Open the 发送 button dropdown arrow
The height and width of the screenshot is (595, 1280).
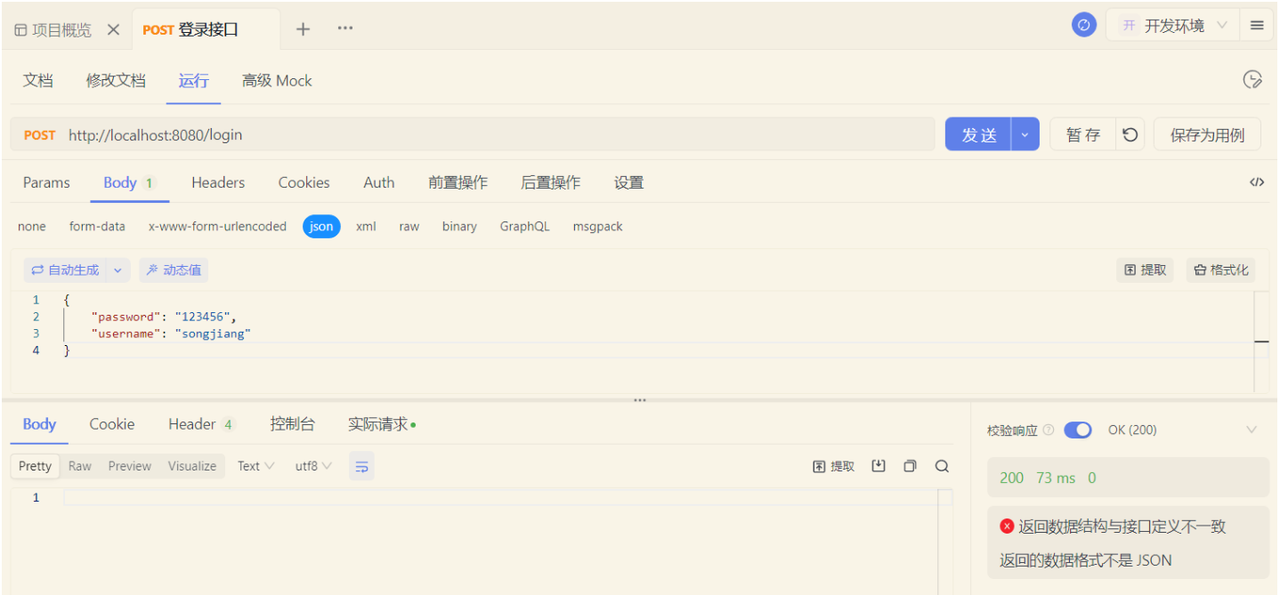1024,134
